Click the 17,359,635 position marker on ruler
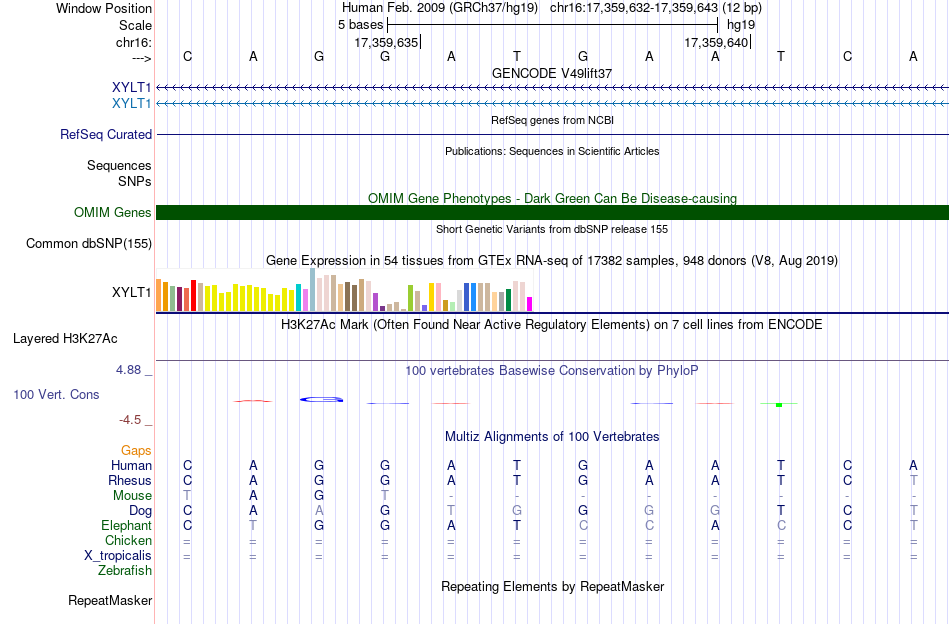950x624 pixels. (388, 42)
